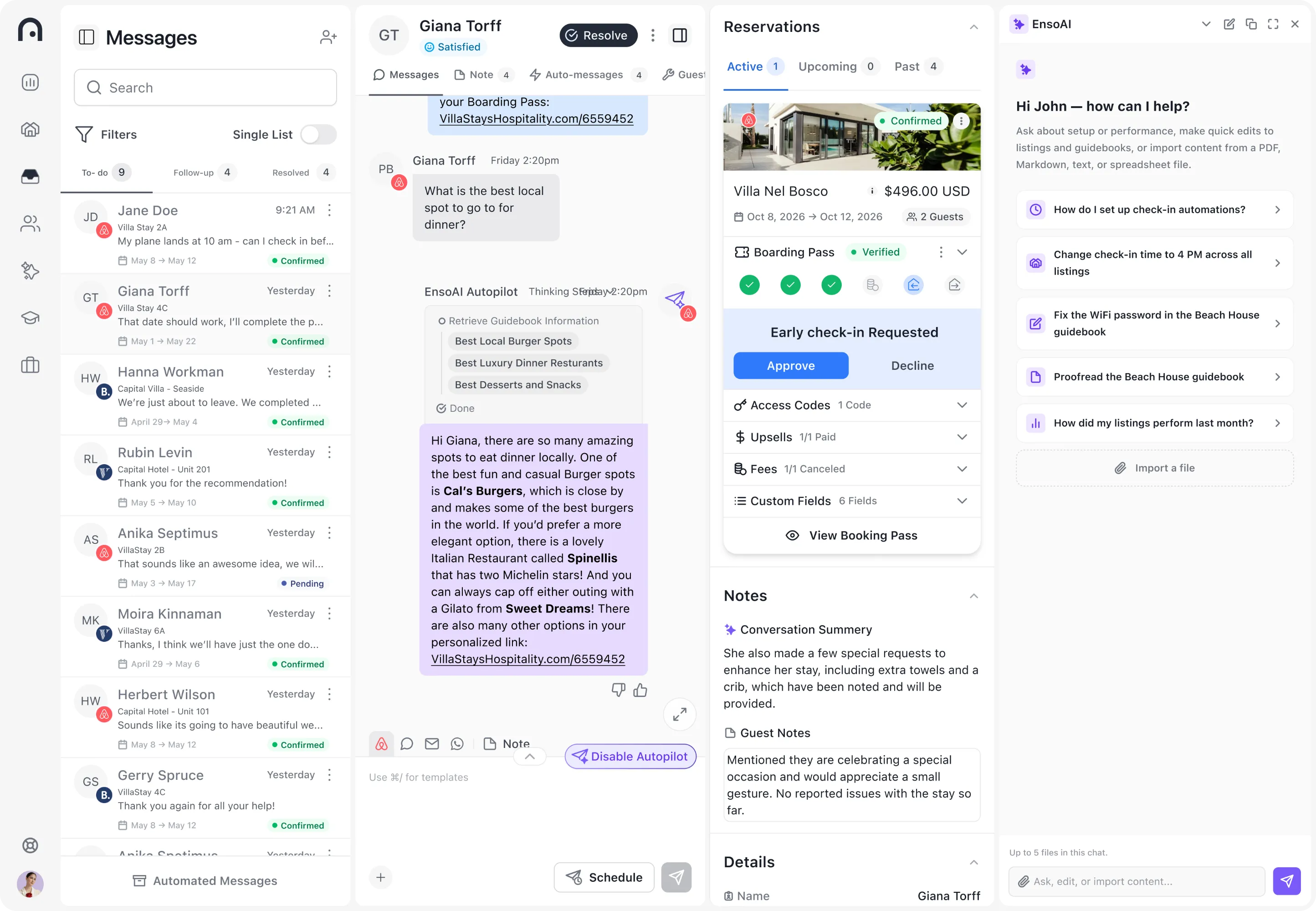
Task: Collapse the Notes section
Action: click(x=973, y=596)
